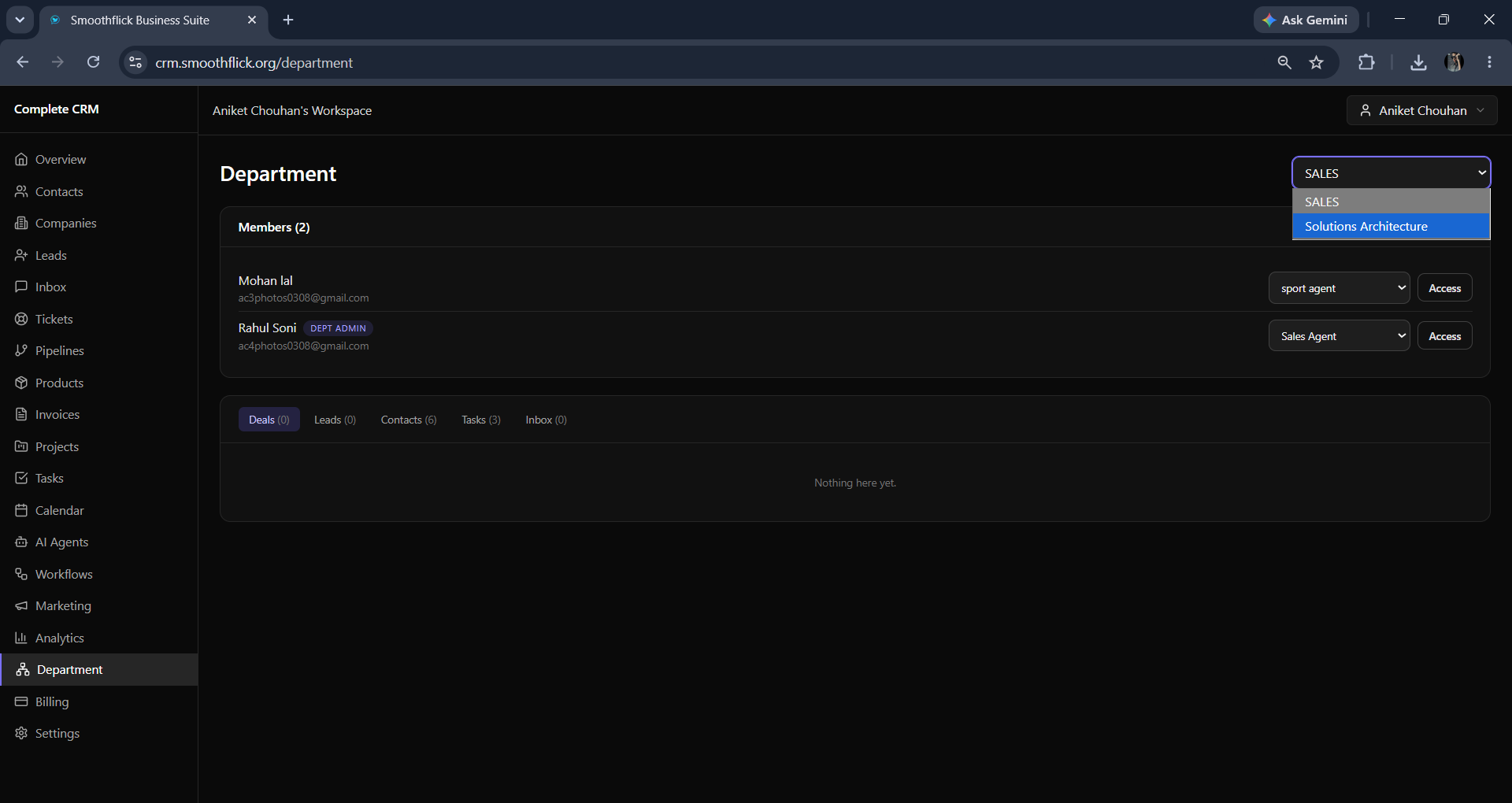This screenshot has height=803, width=1512.
Task: Click the Settings gear icon
Action: click(x=21, y=733)
